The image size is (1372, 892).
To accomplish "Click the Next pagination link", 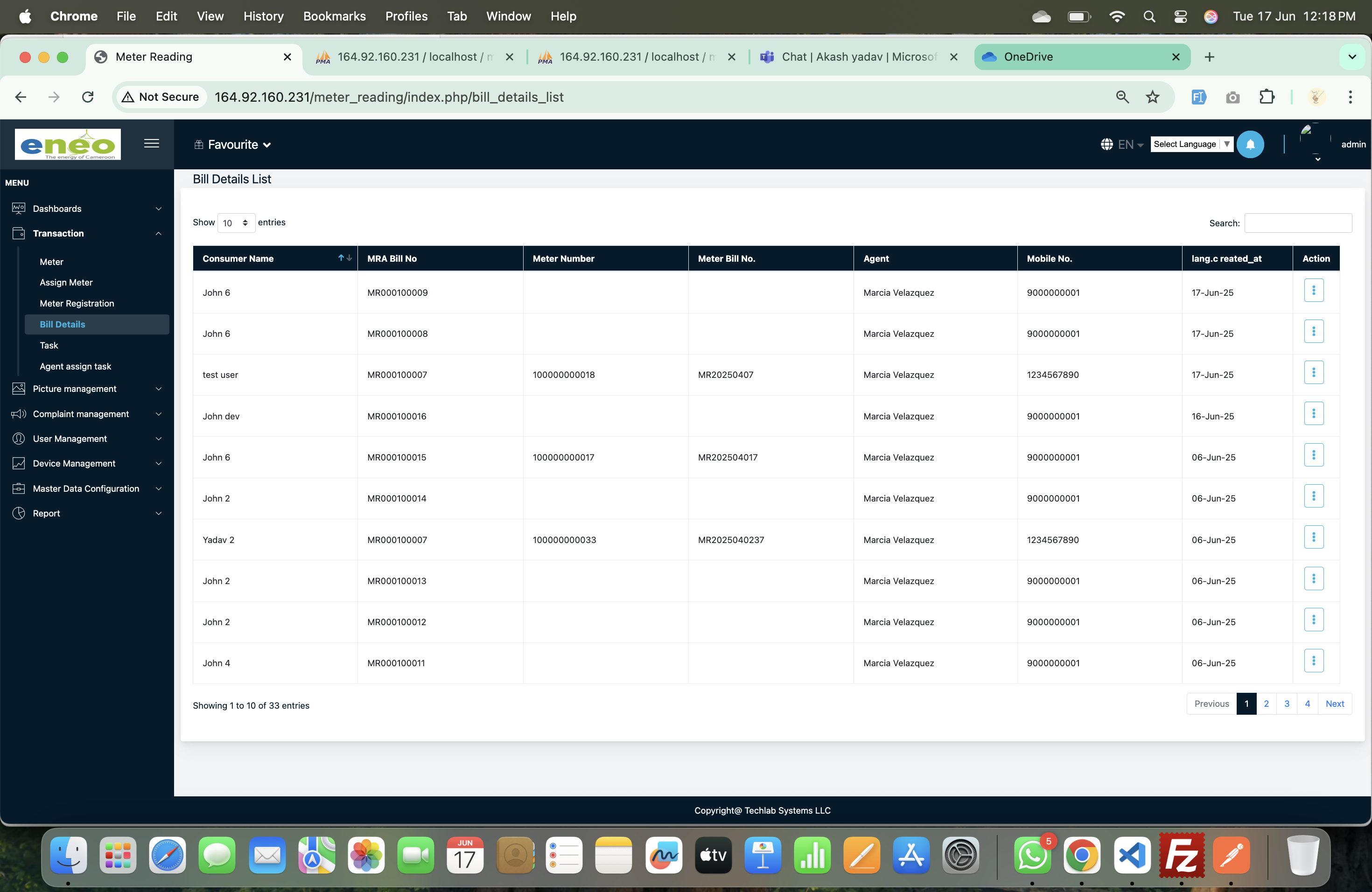I will coord(1334,704).
